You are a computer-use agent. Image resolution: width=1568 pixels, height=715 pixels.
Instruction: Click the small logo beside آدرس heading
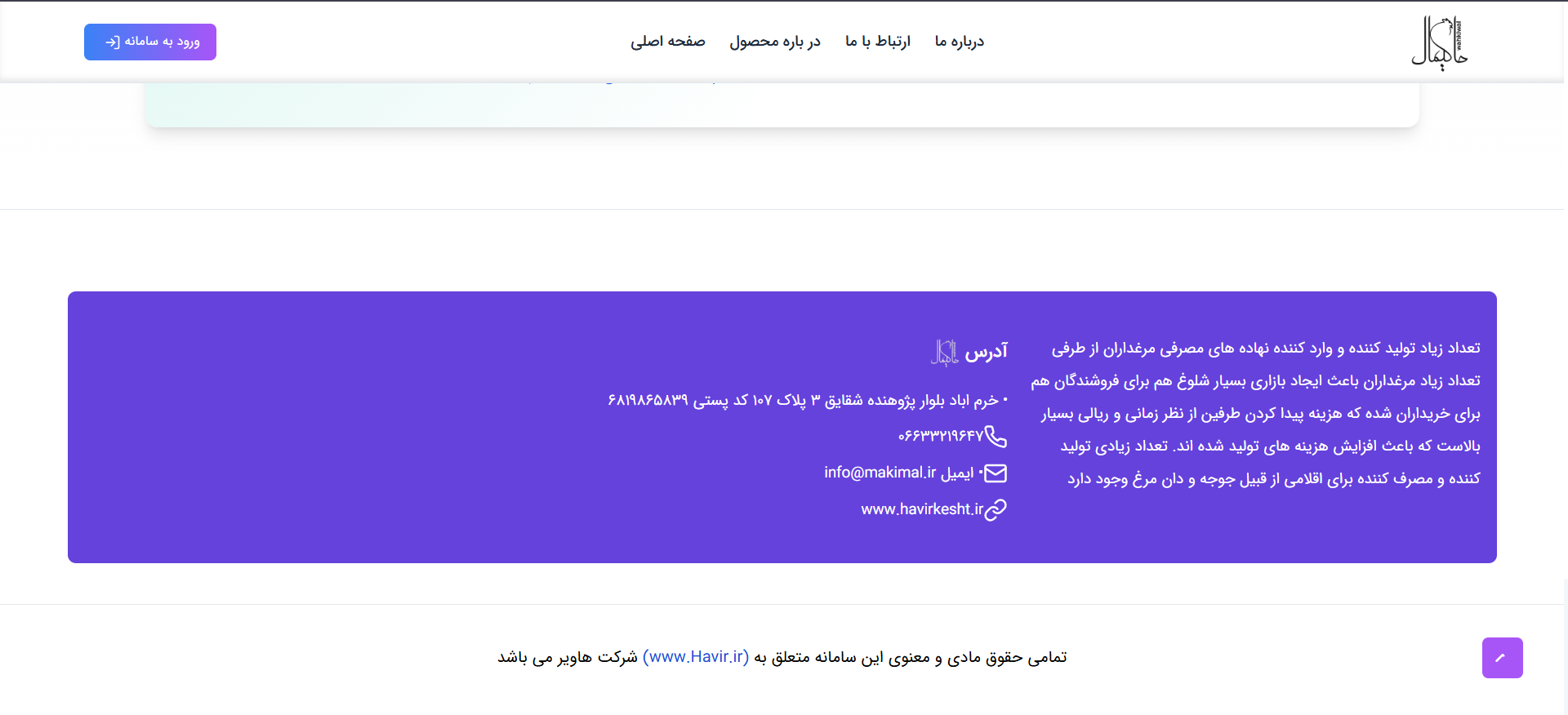[945, 353]
